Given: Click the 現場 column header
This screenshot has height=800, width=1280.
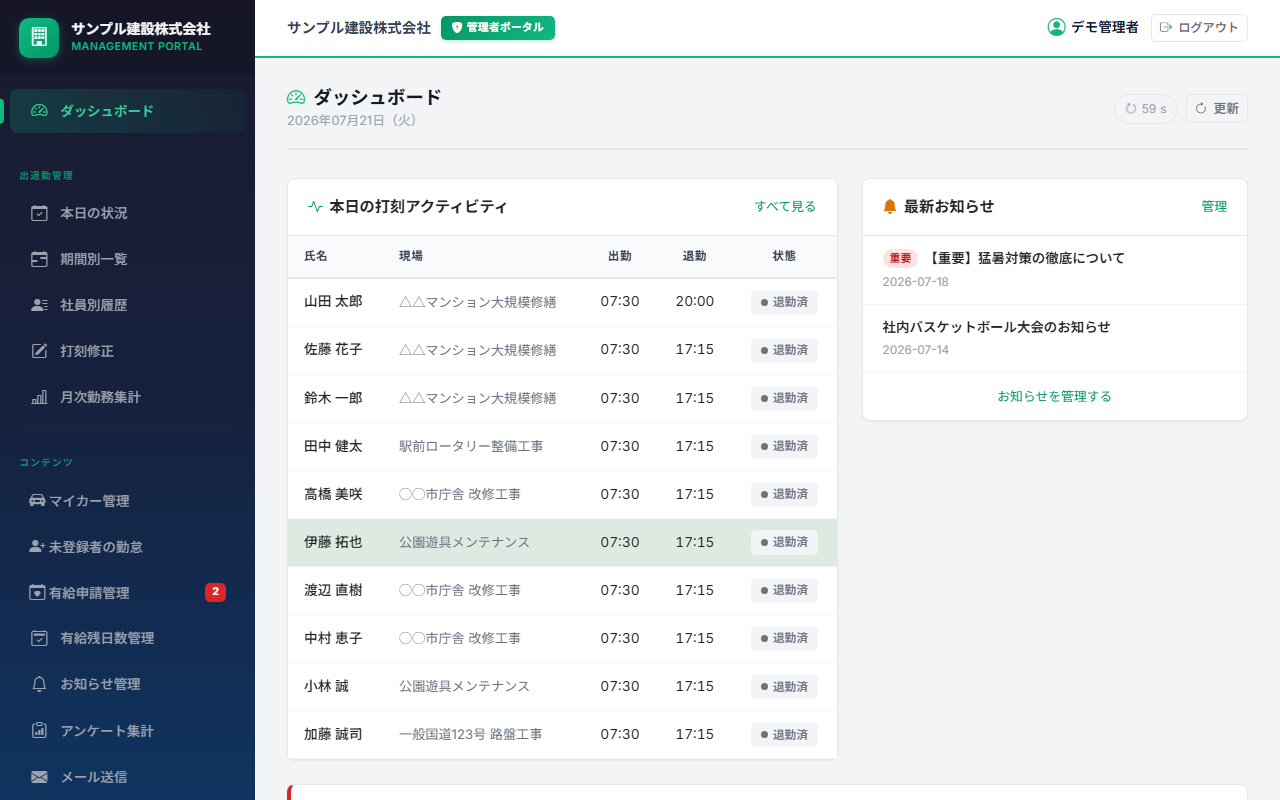Looking at the screenshot, I should pyautogui.click(x=411, y=256).
